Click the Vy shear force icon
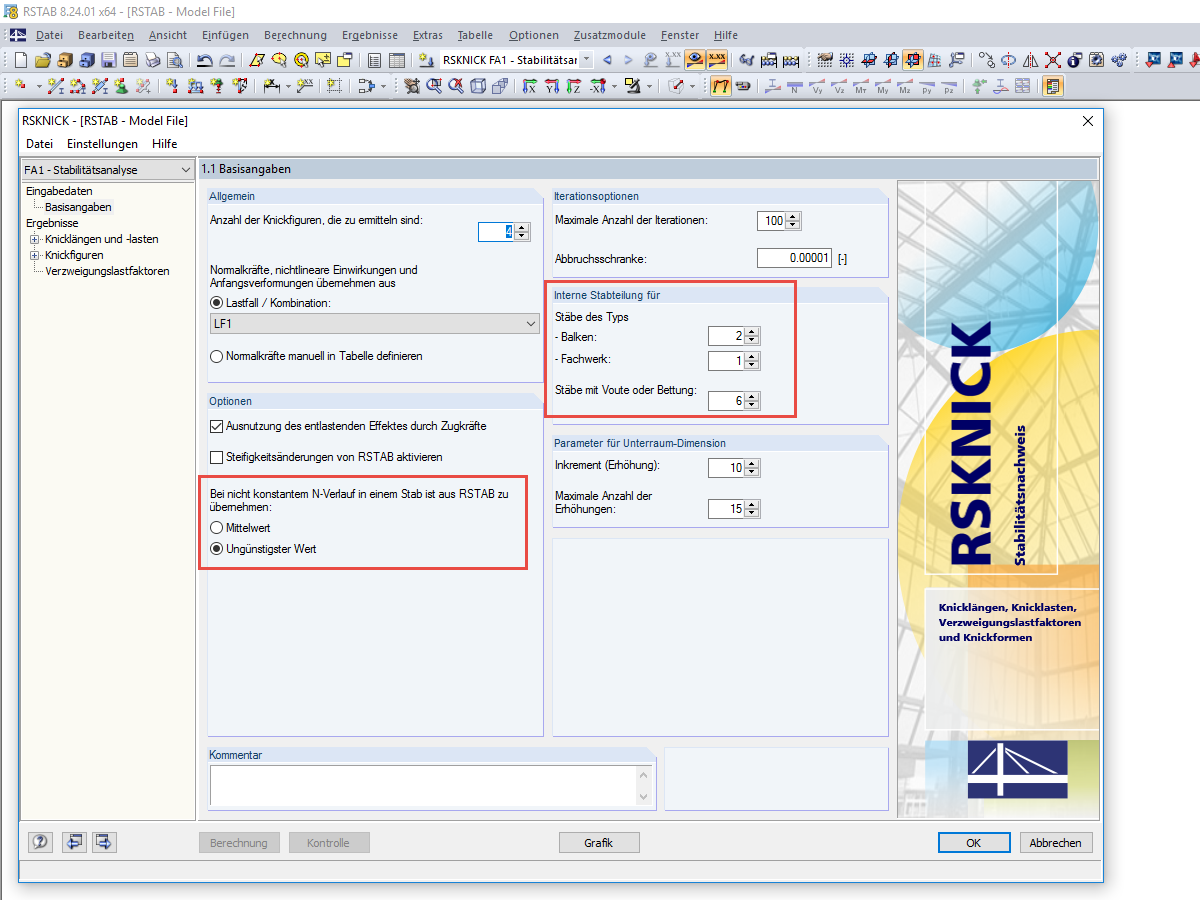1200x900 pixels. tap(817, 86)
